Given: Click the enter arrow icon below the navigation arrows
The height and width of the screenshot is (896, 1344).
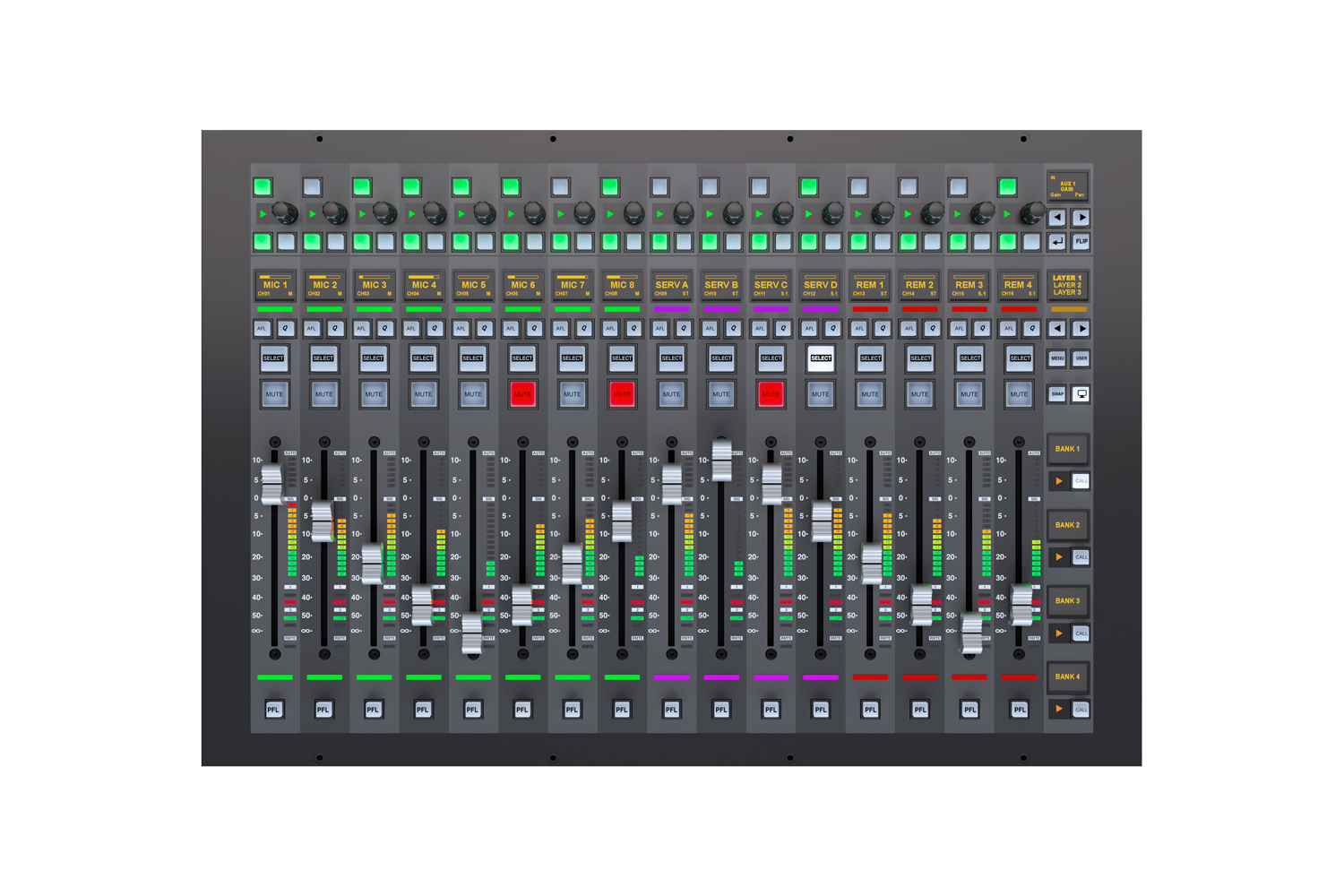Looking at the screenshot, I should point(1058,242).
